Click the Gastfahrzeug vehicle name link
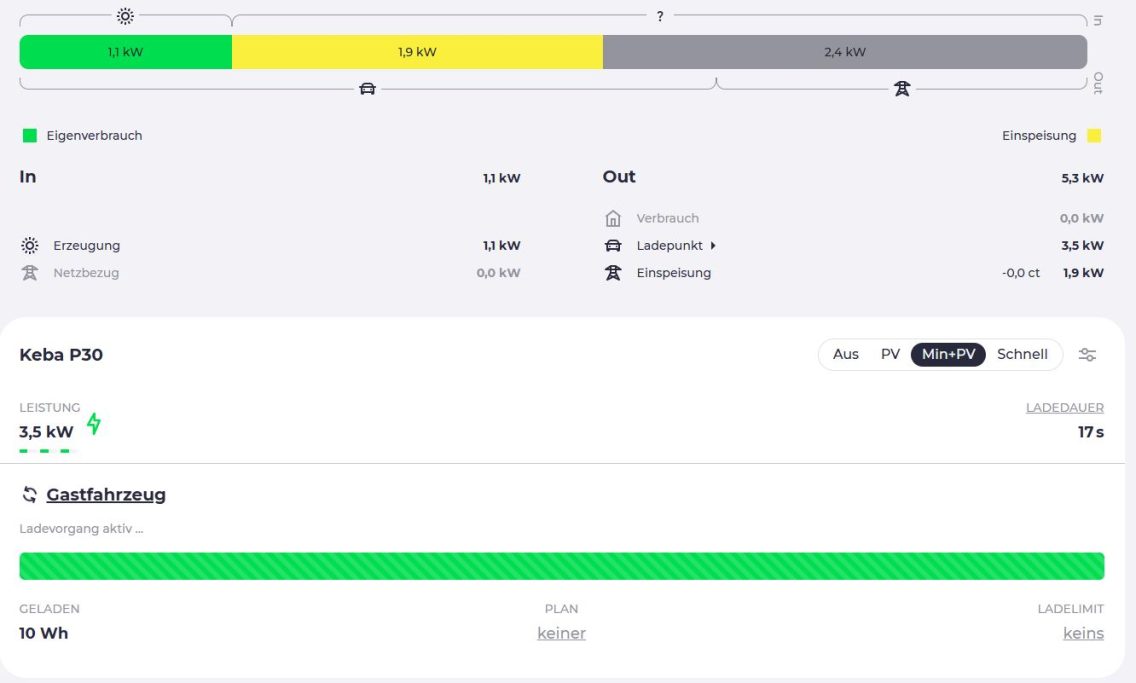This screenshot has height=683, width=1136. point(106,494)
